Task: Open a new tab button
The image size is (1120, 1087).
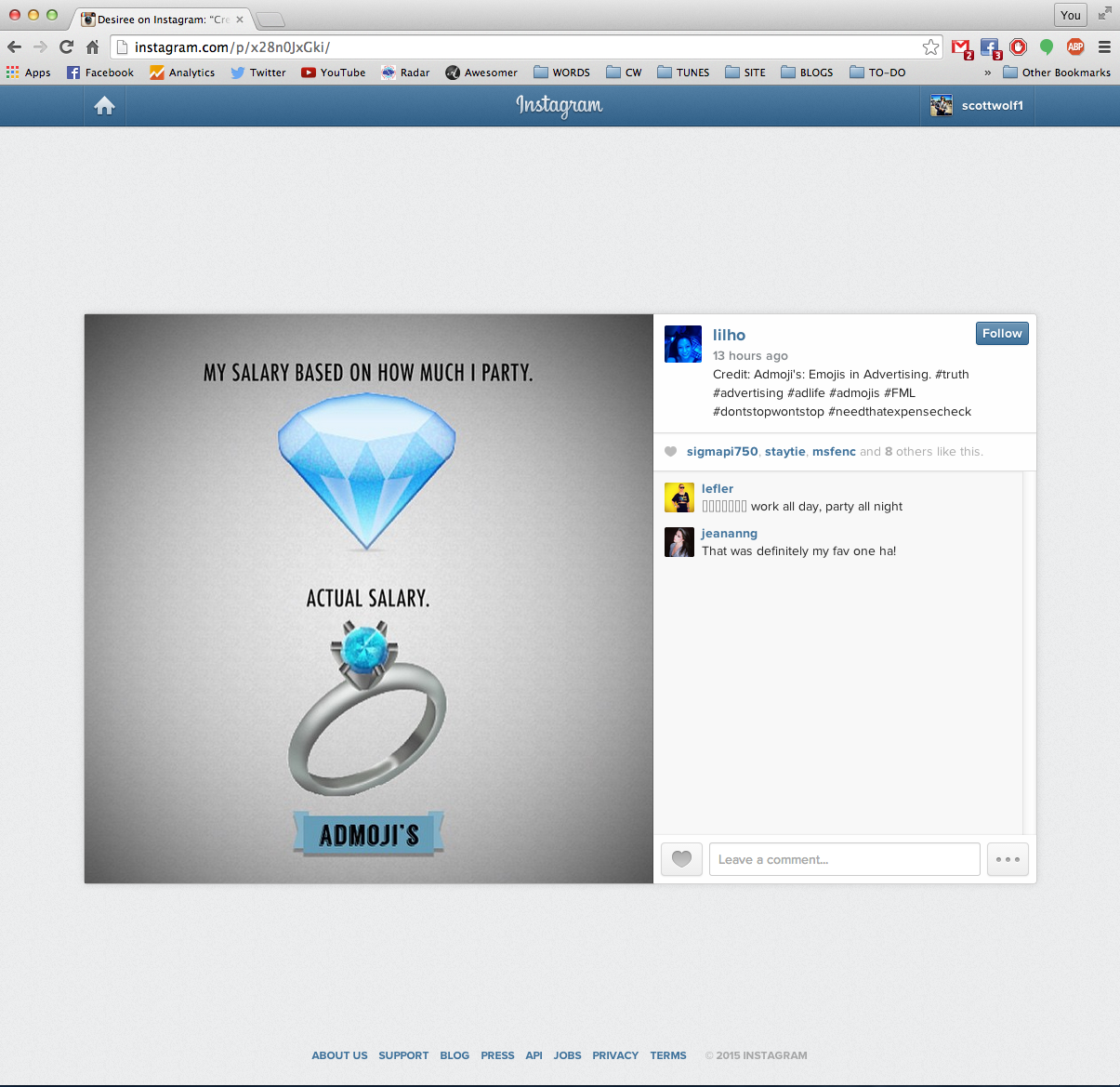Action: pos(270,20)
